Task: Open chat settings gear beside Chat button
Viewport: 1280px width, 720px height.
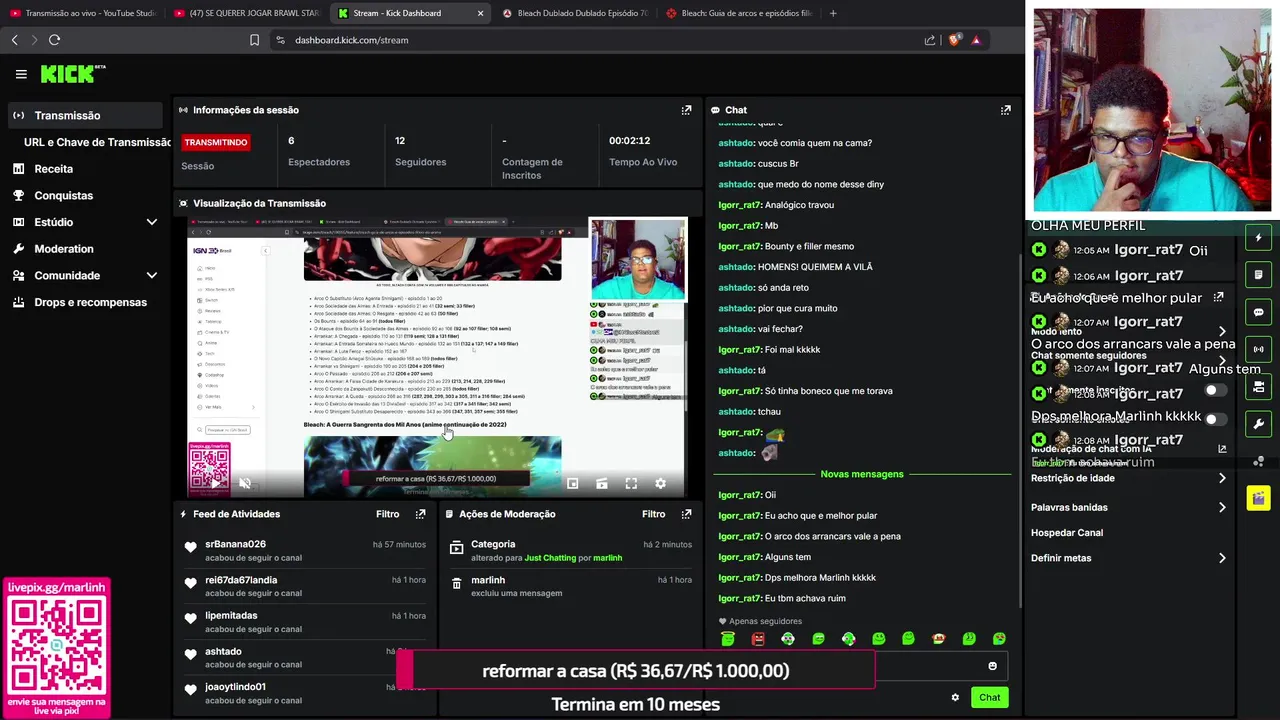Action: pos(955,697)
